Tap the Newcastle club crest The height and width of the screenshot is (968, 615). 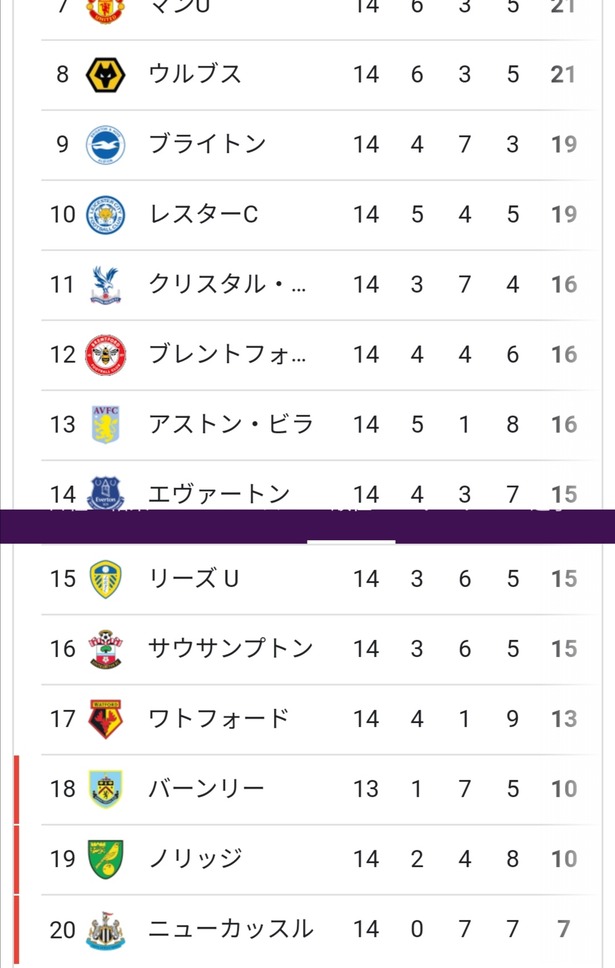pyautogui.click(x=106, y=930)
